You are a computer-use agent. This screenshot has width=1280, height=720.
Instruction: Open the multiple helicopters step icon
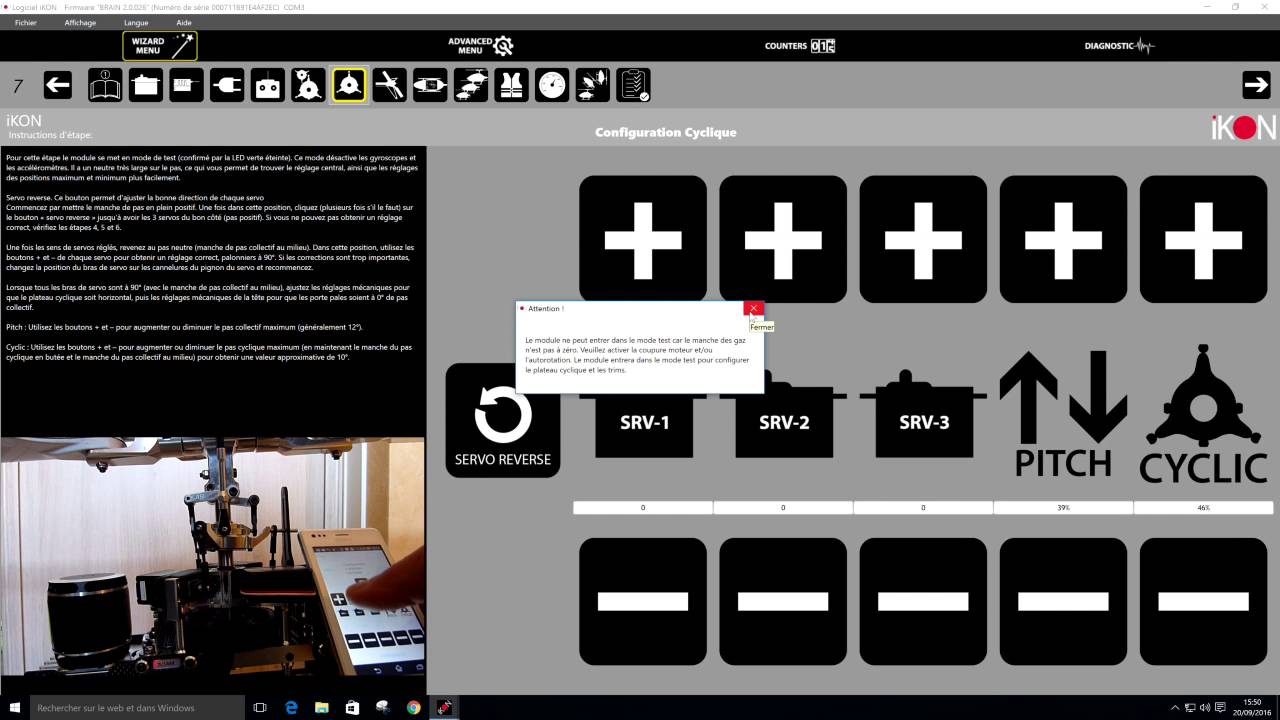471,86
